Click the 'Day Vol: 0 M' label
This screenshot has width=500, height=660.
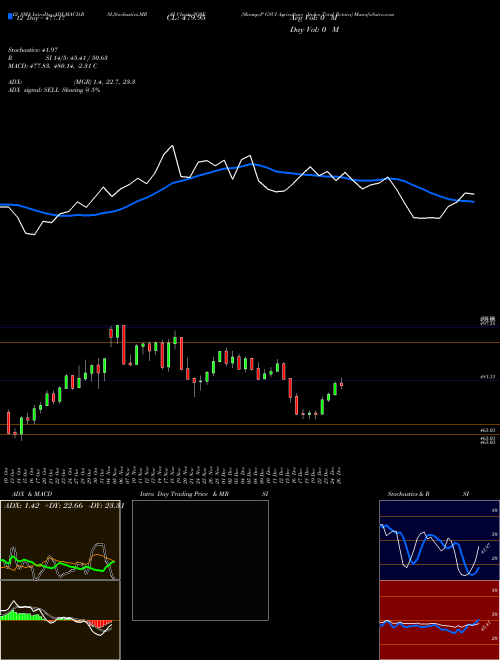(314, 30)
